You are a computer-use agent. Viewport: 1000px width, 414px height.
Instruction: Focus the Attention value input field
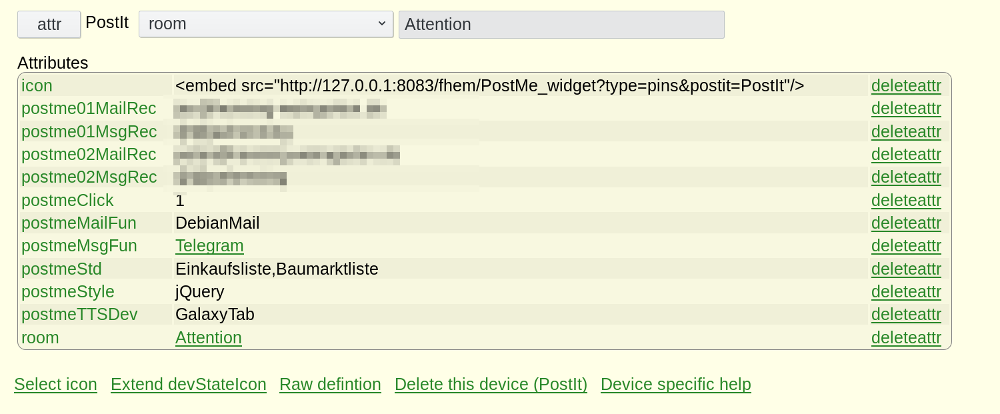coord(561,24)
